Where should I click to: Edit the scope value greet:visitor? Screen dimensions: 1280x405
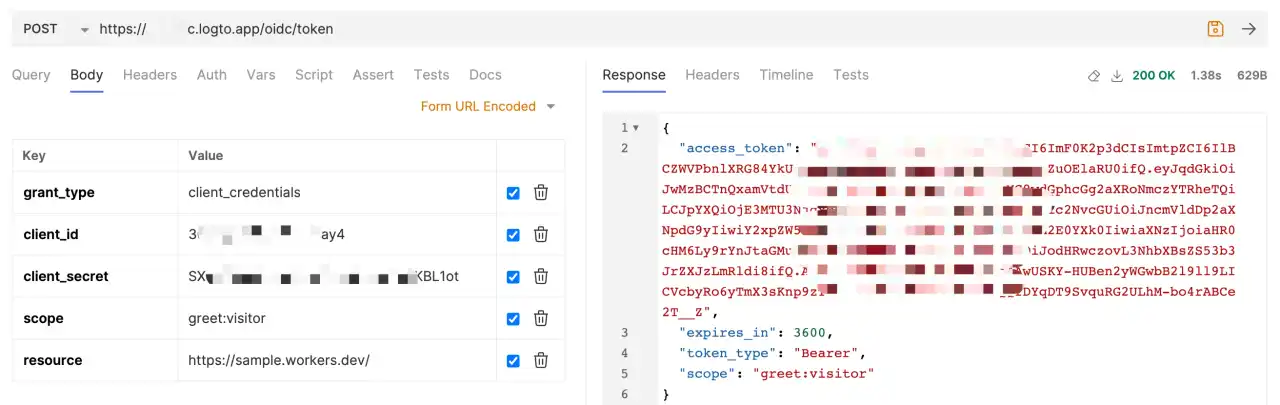pyautogui.click(x=229, y=318)
